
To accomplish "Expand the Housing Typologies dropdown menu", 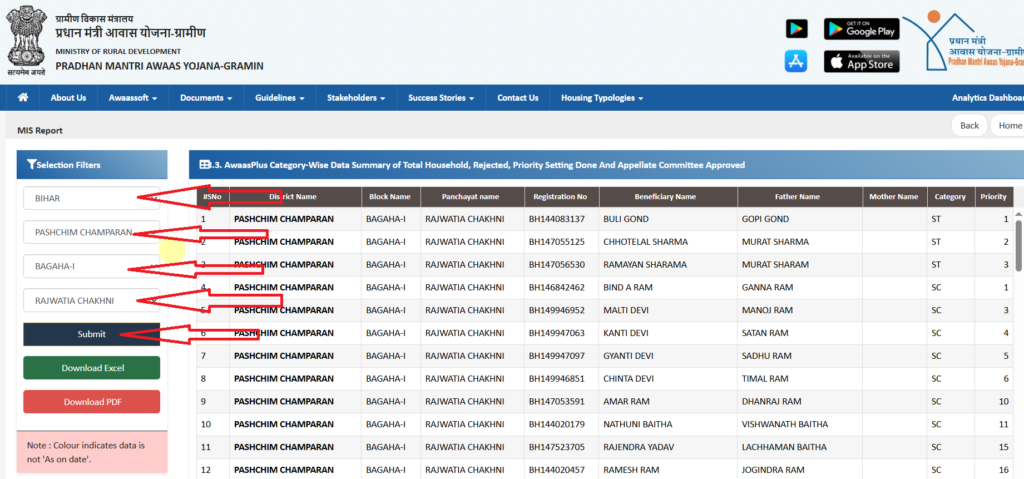I will pos(602,98).
